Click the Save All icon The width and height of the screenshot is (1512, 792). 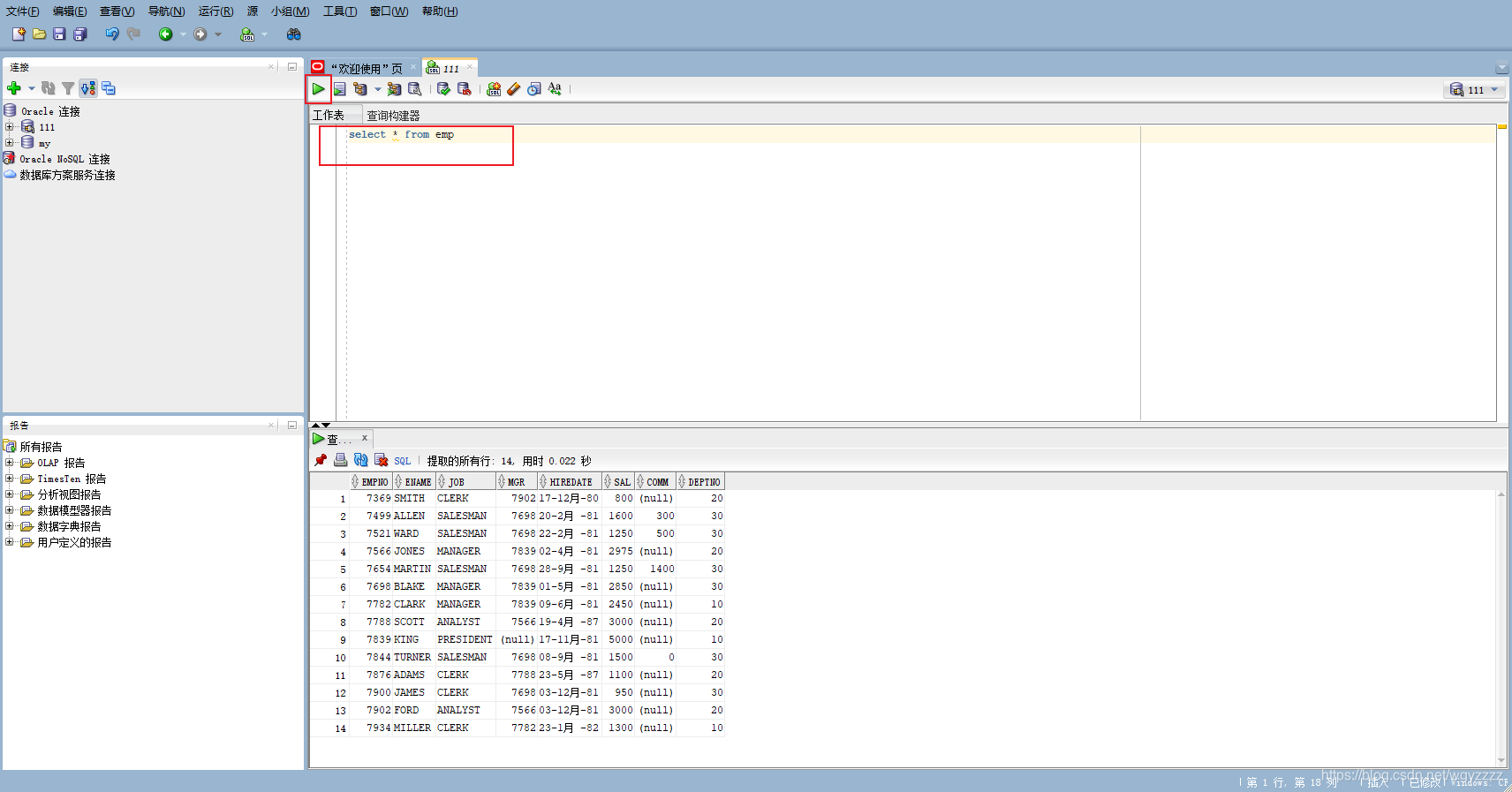pyautogui.click(x=80, y=34)
